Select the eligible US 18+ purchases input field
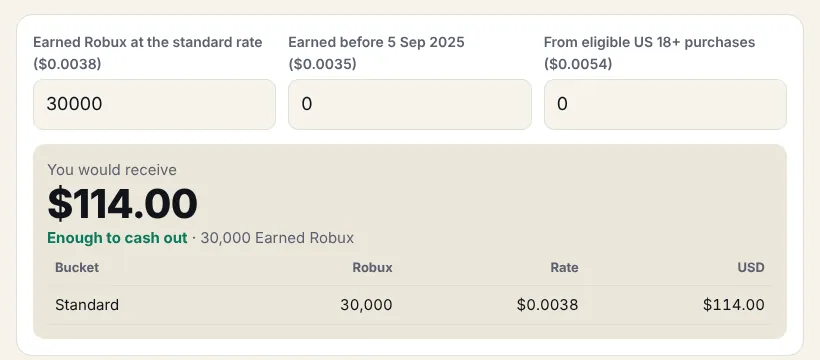Screen dimensions: 820x360 point(665,104)
